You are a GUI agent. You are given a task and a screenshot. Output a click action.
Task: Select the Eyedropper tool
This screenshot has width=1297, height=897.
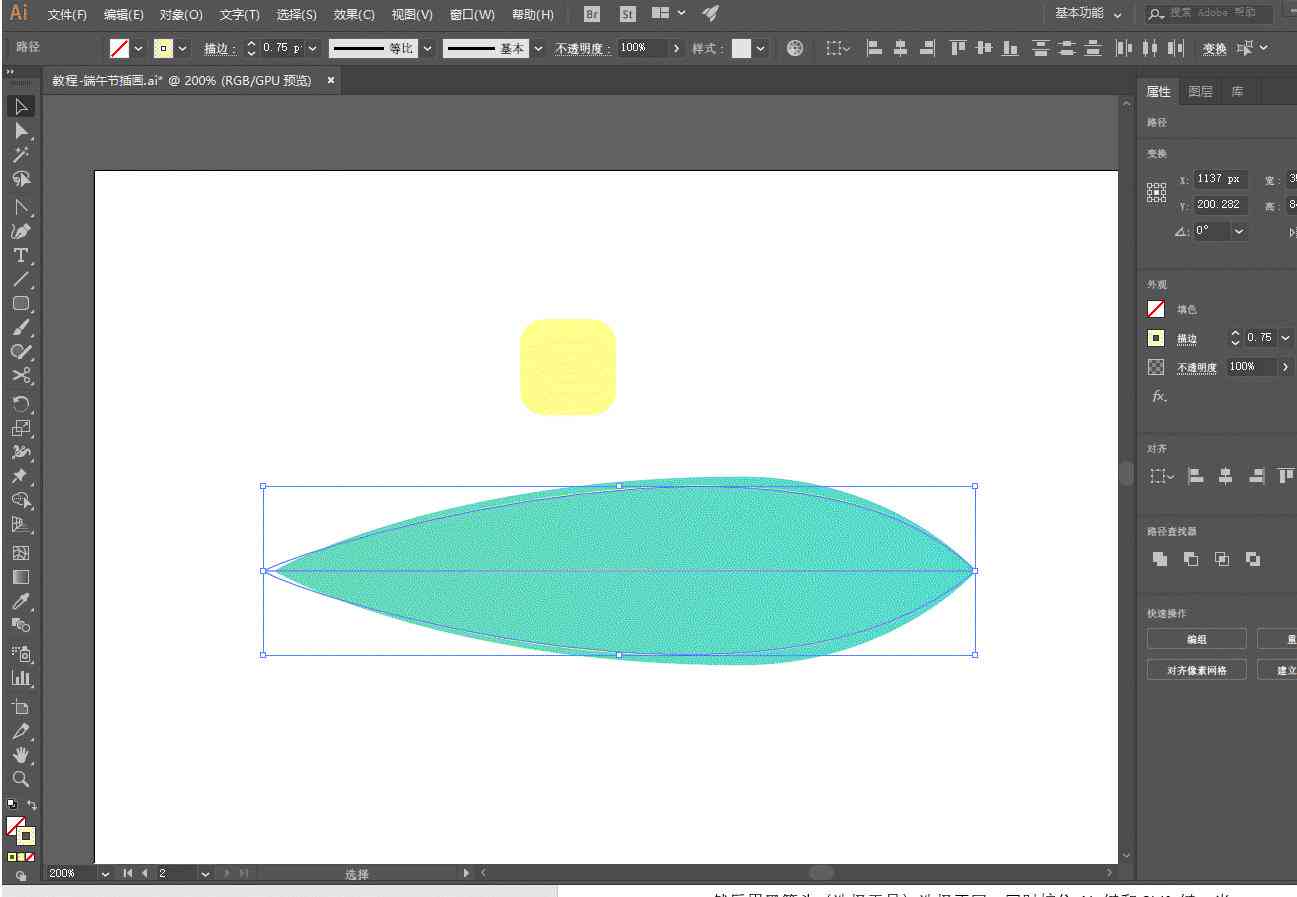coord(20,601)
